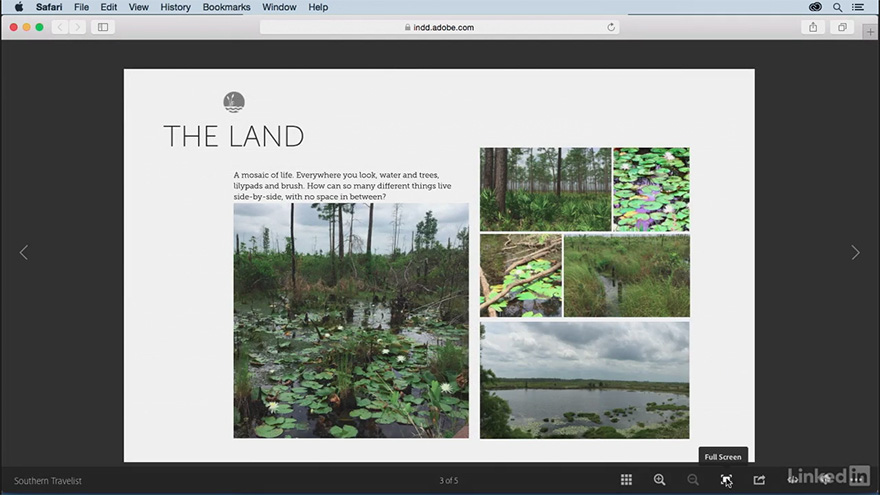Click the '3 of 5' page indicator
This screenshot has width=880, height=495.
tap(448, 480)
